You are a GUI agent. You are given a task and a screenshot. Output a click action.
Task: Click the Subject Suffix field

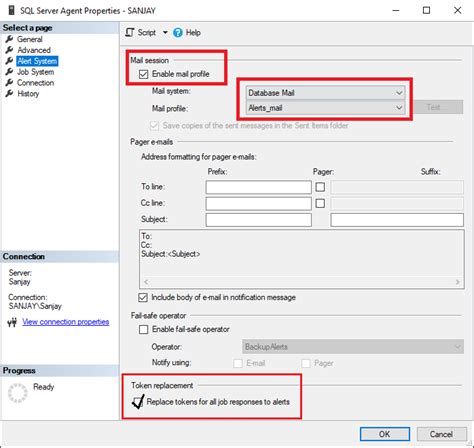[397, 220]
